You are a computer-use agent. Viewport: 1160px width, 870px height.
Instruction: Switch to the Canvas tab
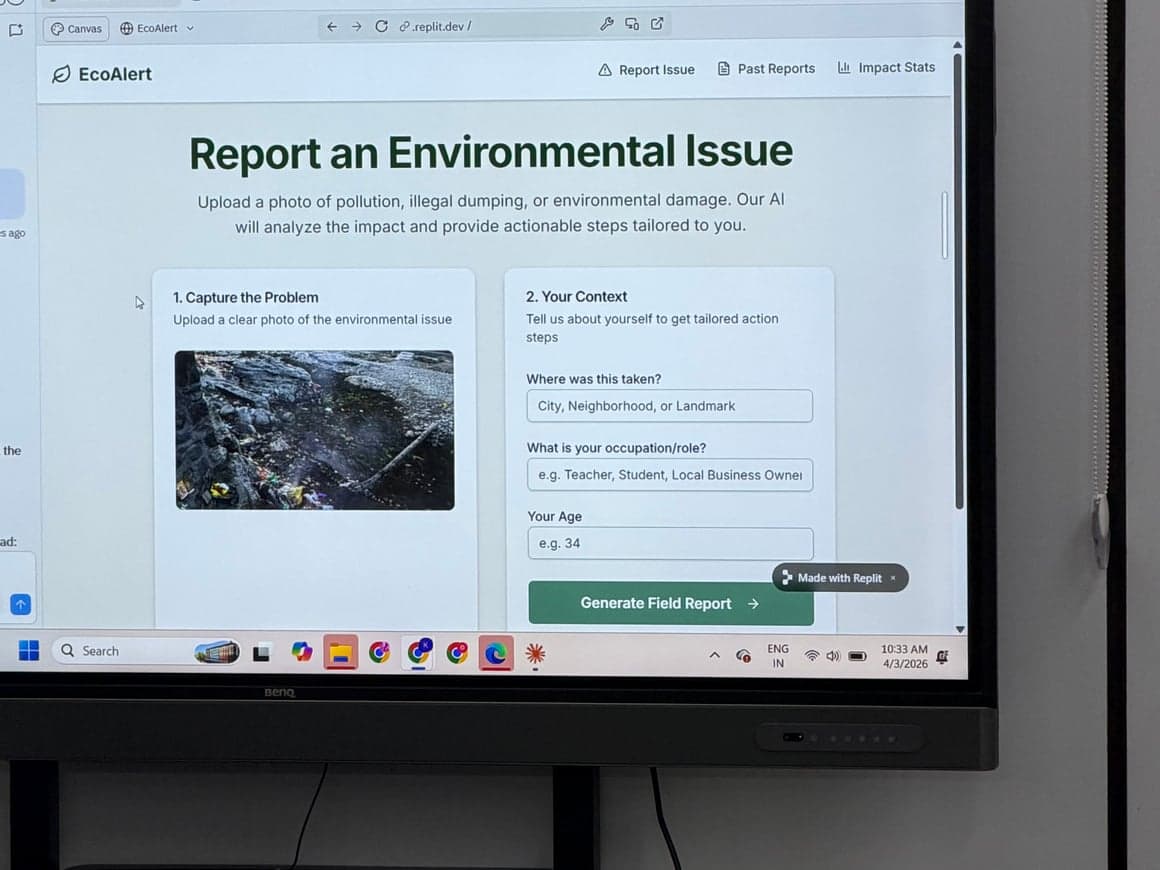coord(75,28)
